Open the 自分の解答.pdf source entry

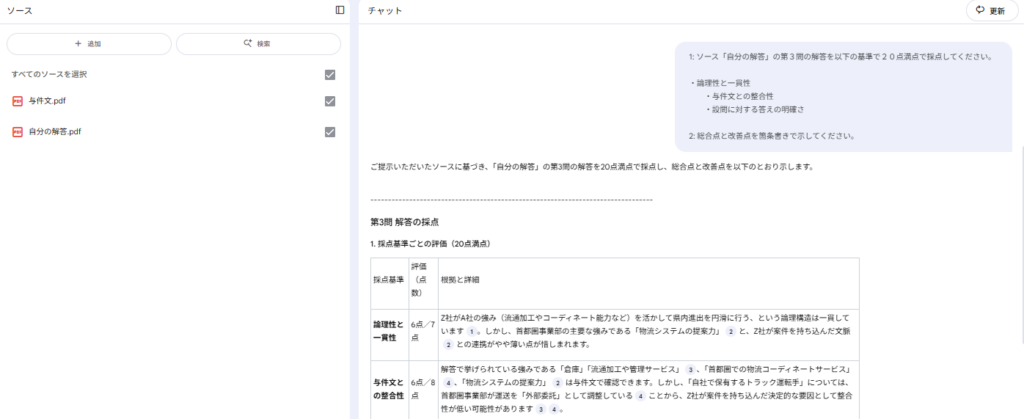[x=55, y=132]
